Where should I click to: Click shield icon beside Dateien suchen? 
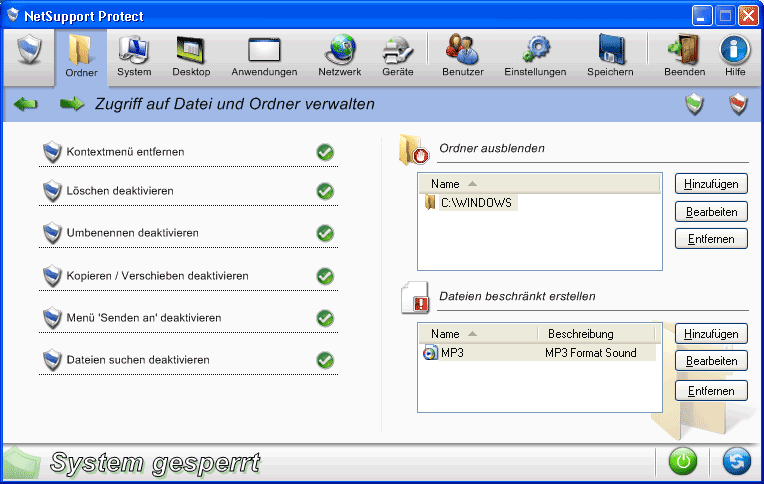(x=52, y=360)
